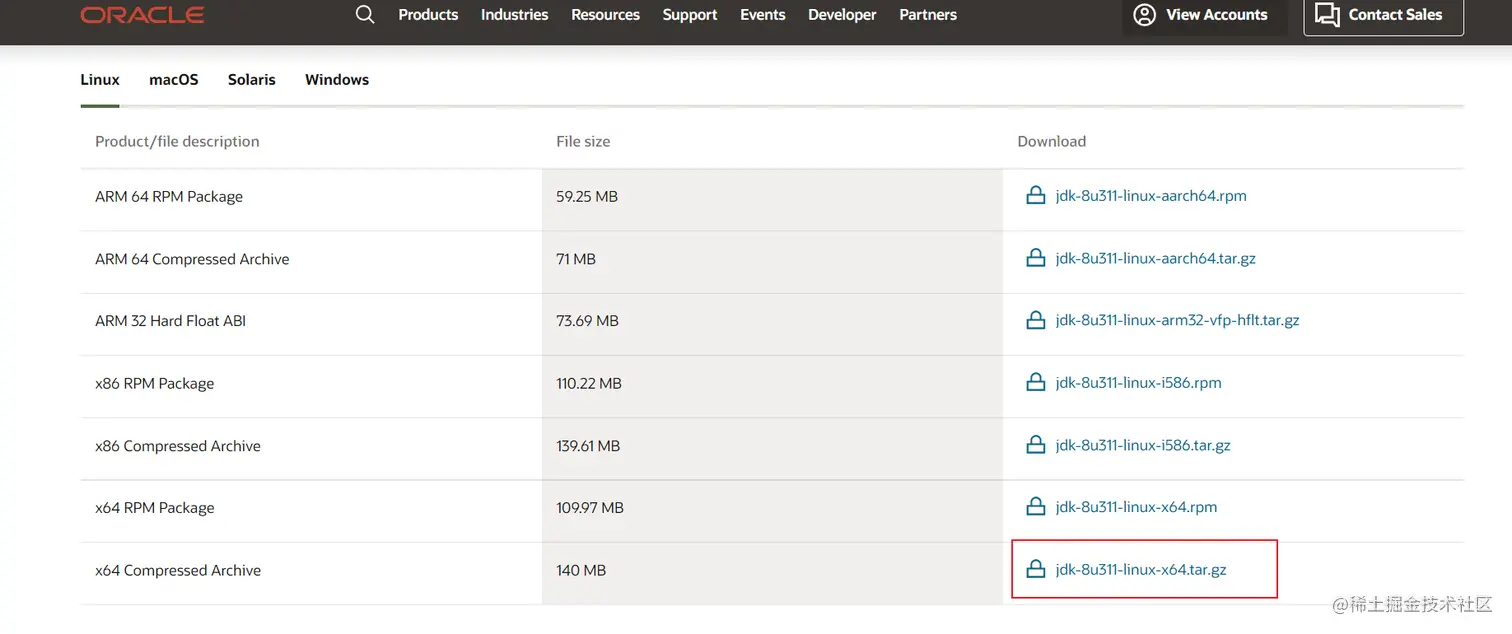Open the Events menu
1512x634 pixels.
(x=763, y=15)
